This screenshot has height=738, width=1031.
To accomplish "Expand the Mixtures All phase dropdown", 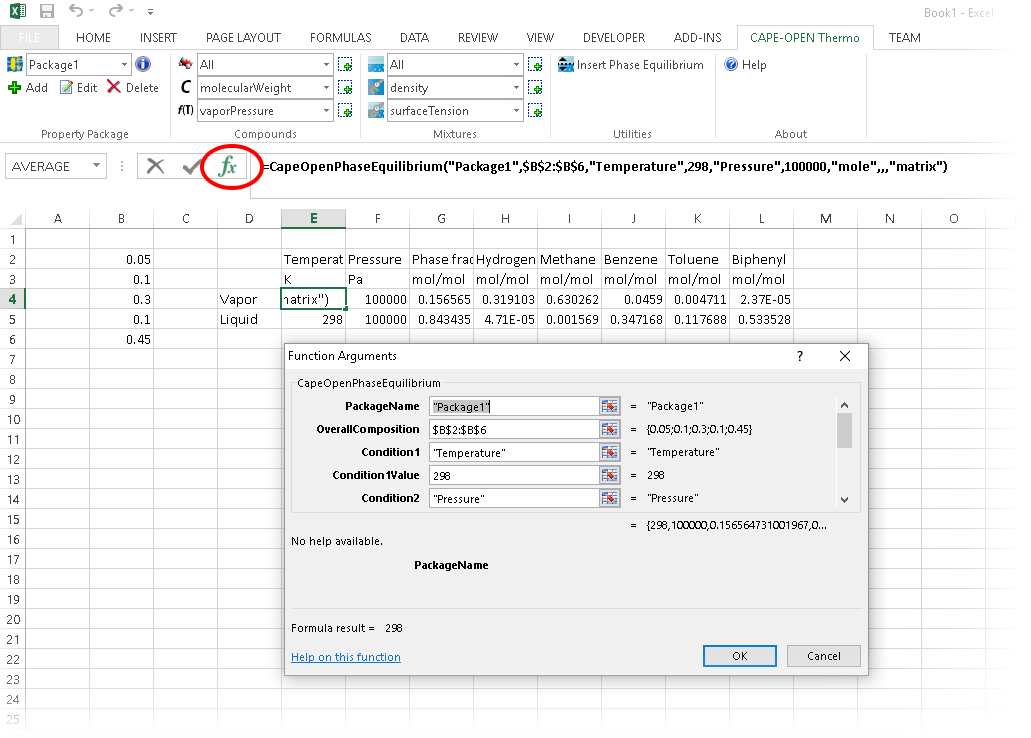I will click(516, 64).
